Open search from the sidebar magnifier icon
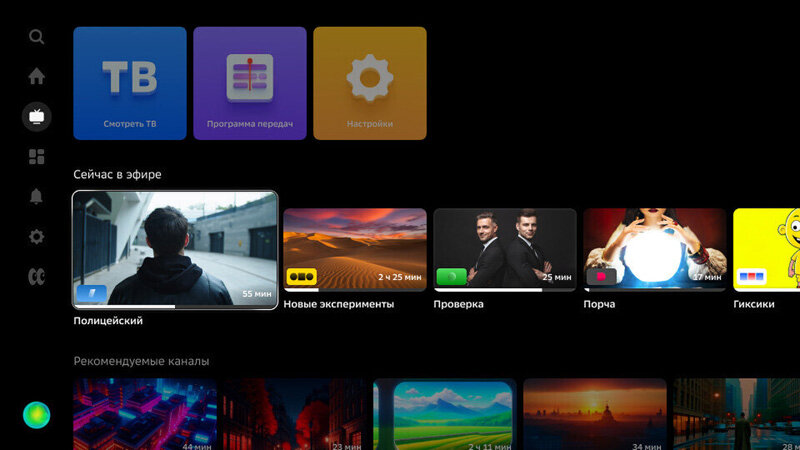Viewport: 800px width, 450px height. pos(36,37)
